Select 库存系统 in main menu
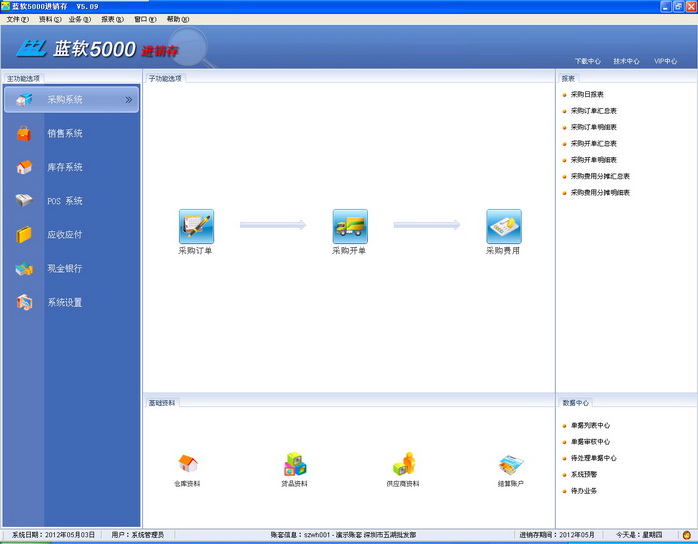The width and height of the screenshot is (698, 544). [65, 167]
